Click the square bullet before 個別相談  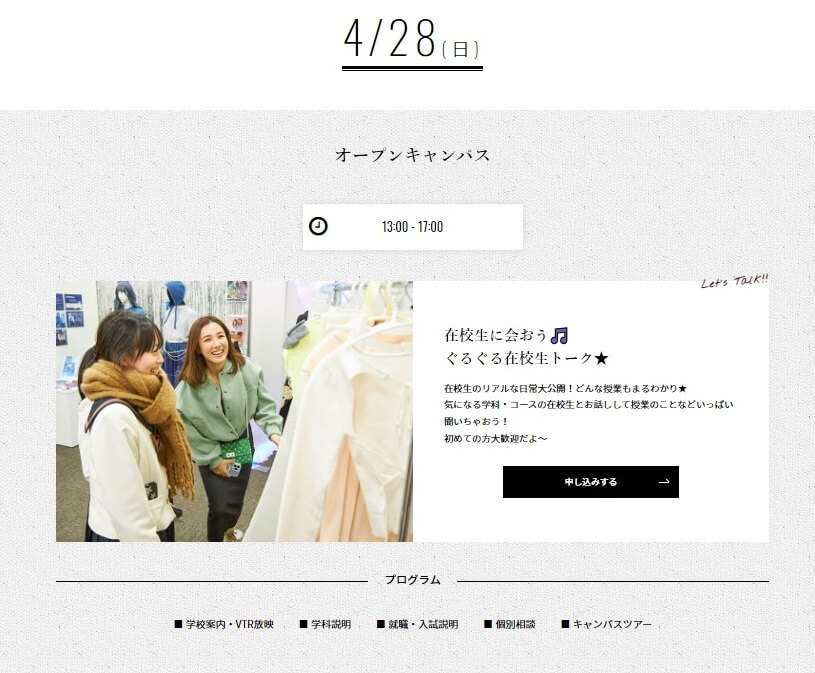(x=488, y=624)
